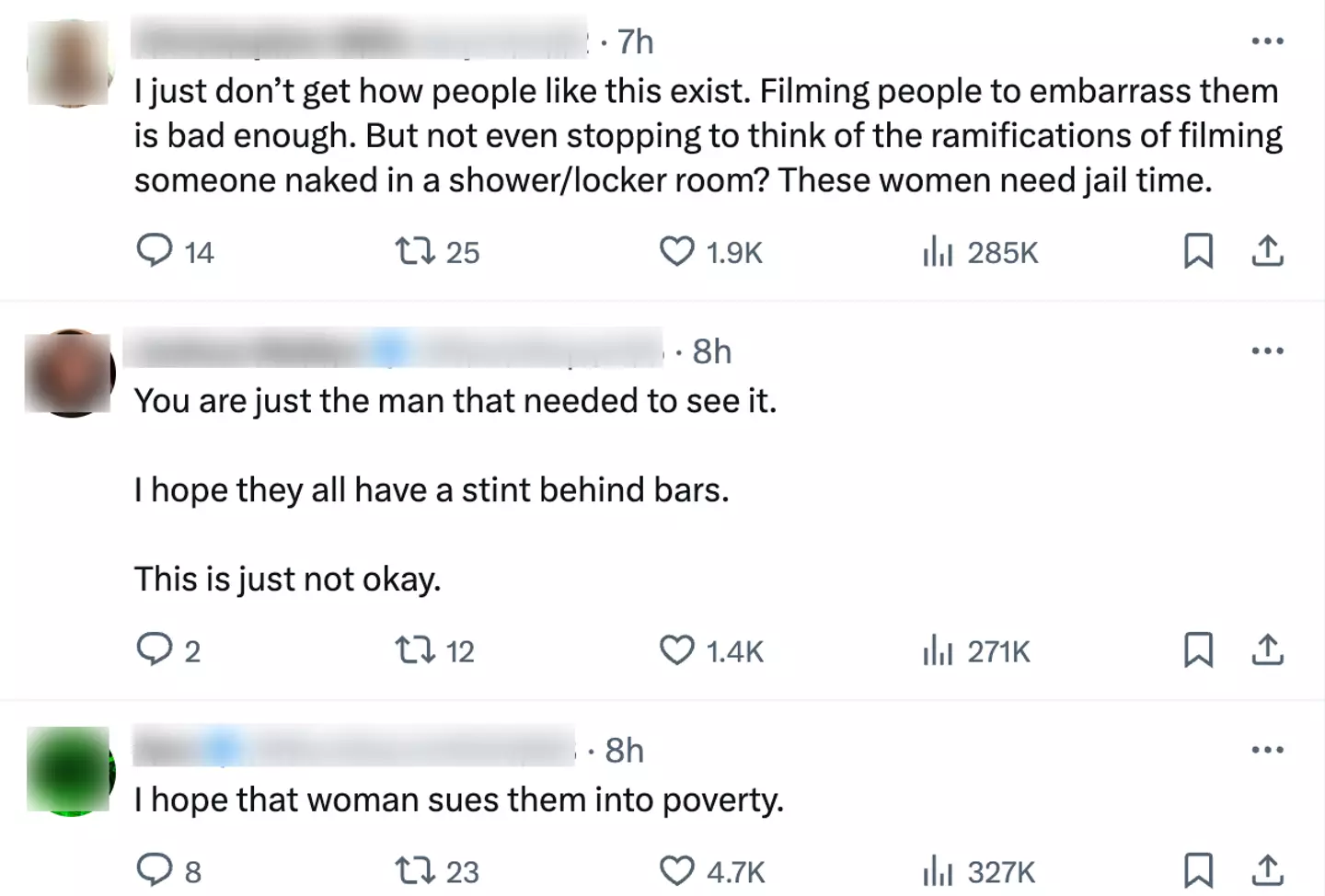Open the green avatar's profile
Screen dimensions: 1325x896
[x=71, y=770]
